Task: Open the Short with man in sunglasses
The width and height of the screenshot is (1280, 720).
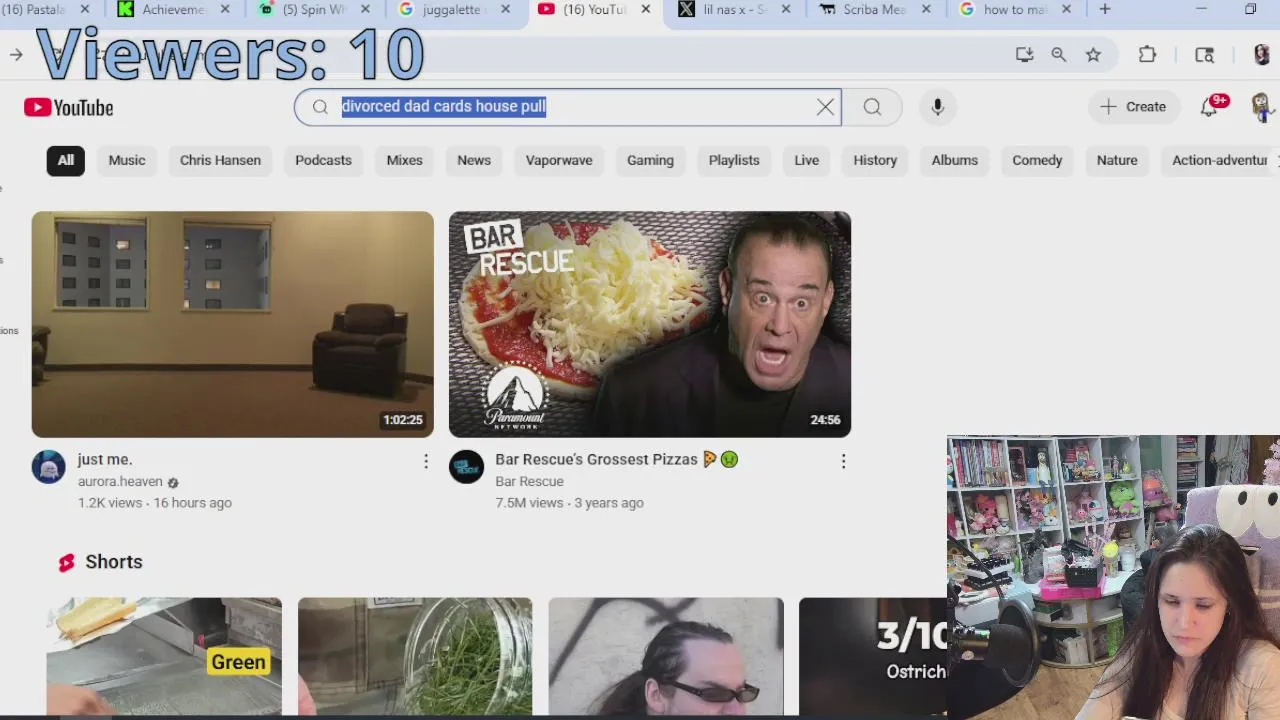Action: pyautogui.click(x=666, y=656)
